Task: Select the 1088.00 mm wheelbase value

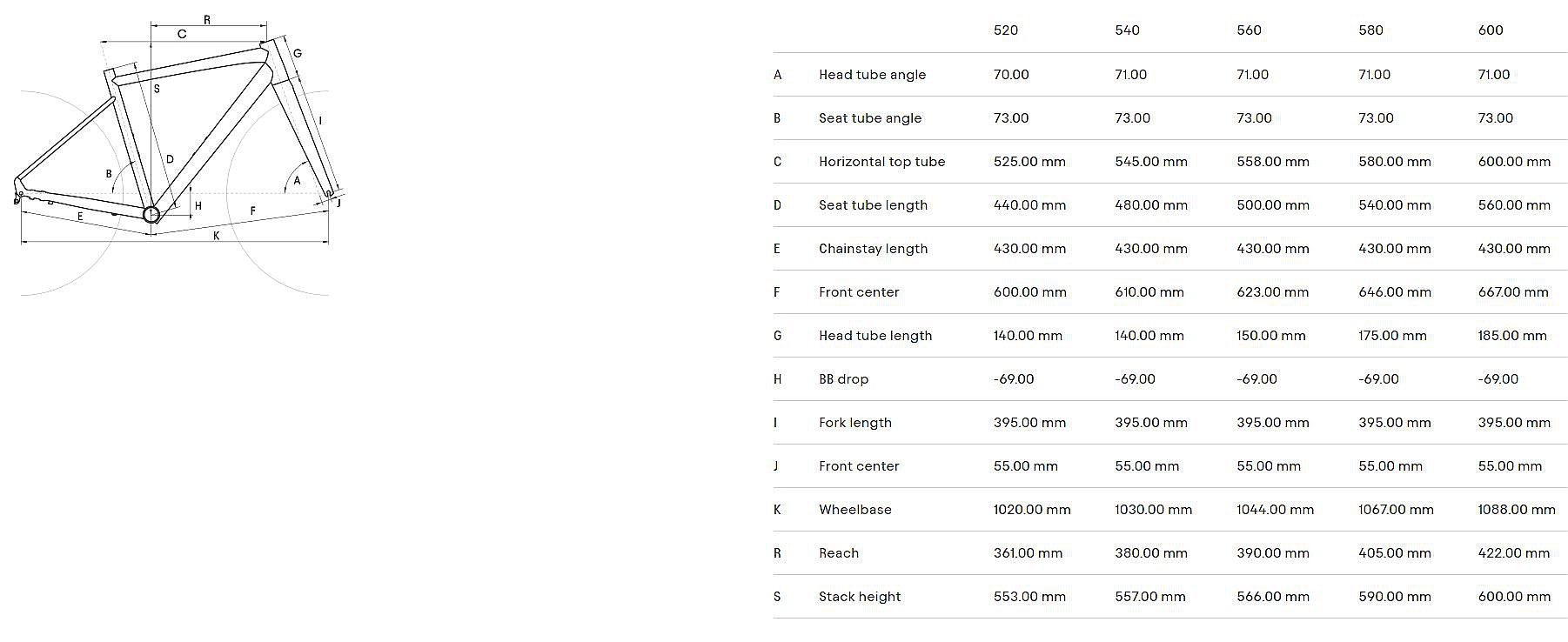Action: pos(1516,510)
